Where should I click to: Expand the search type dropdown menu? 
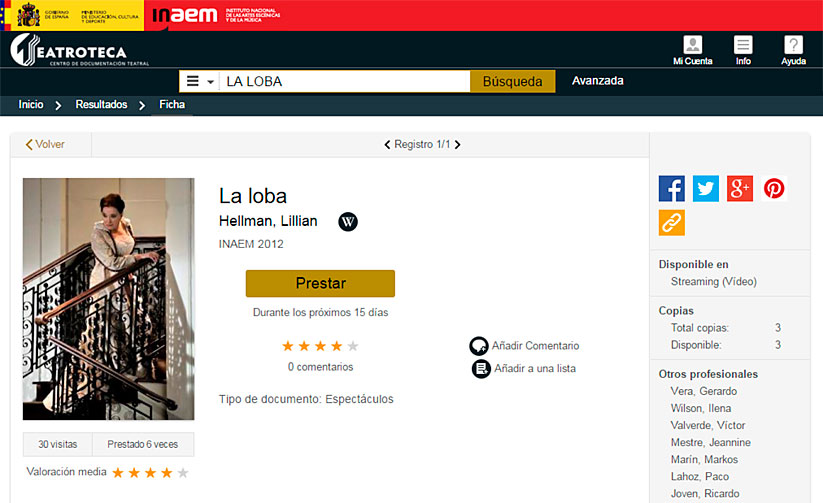tap(200, 81)
